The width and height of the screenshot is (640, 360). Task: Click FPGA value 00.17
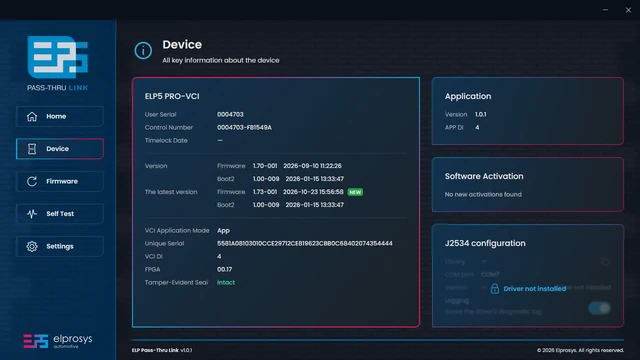click(224, 269)
